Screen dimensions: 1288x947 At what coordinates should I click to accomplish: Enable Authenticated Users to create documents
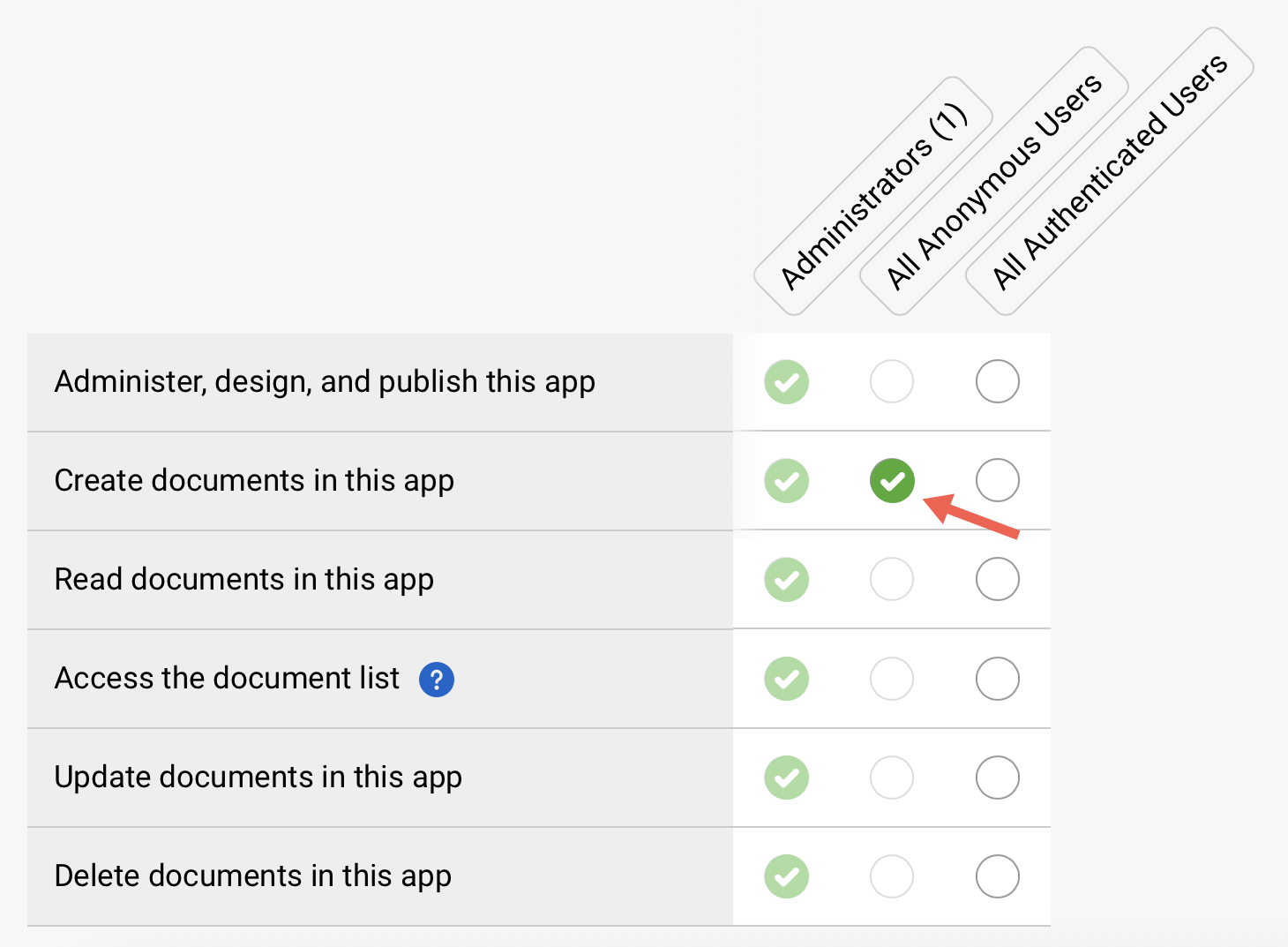click(997, 480)
